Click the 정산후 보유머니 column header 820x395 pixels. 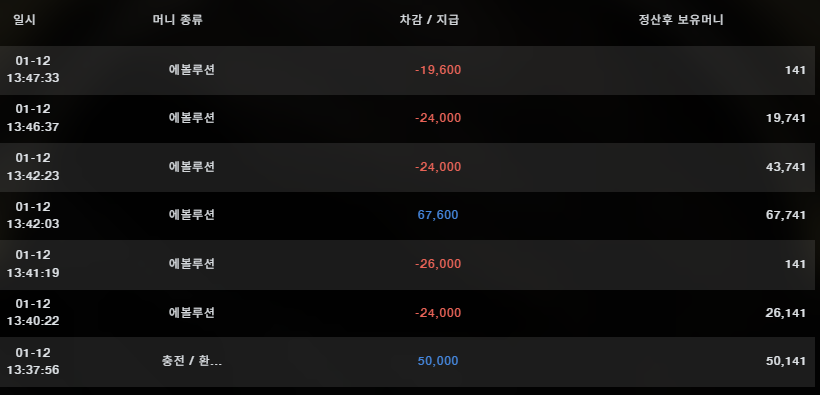pos(681,20)
